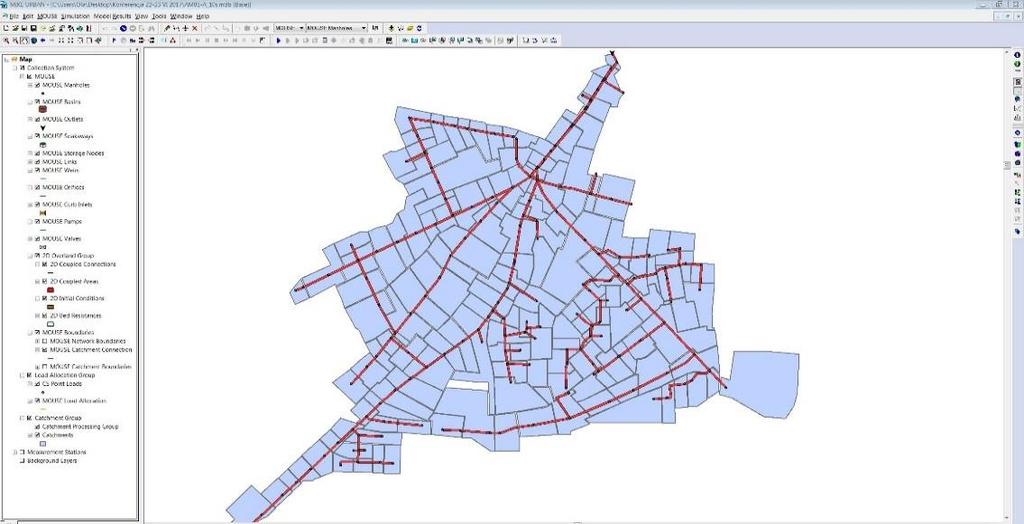Open the Help menu

tap(203, 16)
